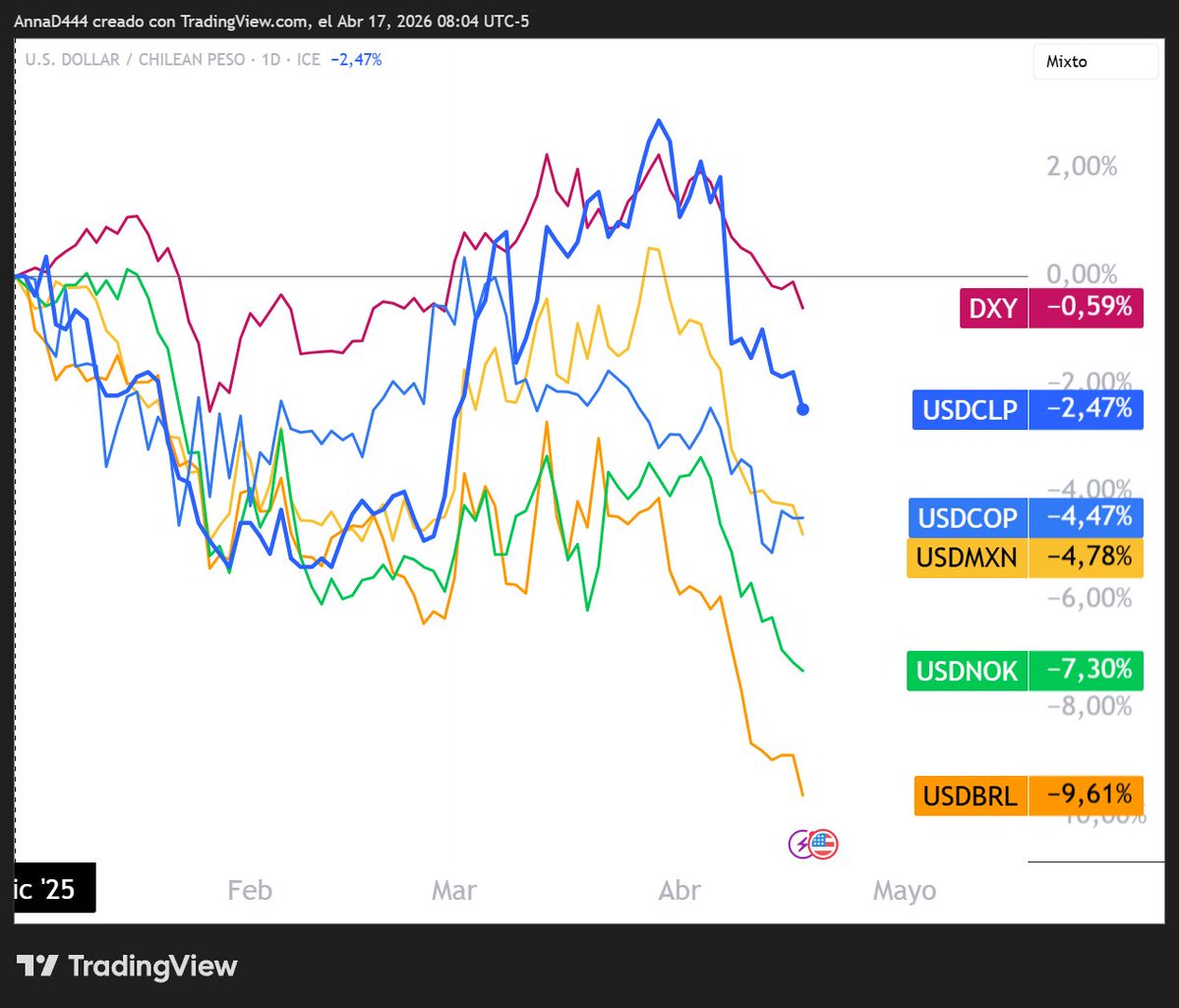Viewport: 1179px width, 1008px height.
Task: Click the Mar label on time axis
Action: pyautogui.click(x=454, y=891)
